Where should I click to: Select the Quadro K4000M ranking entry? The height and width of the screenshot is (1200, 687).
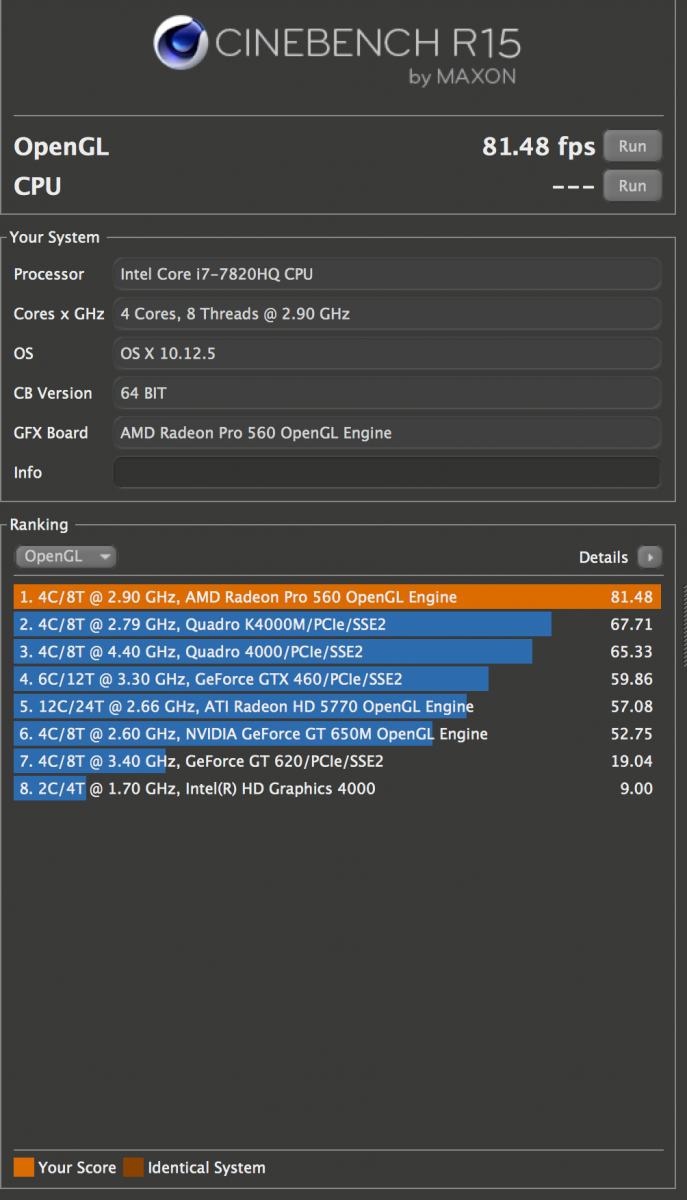tap(280, 624)
